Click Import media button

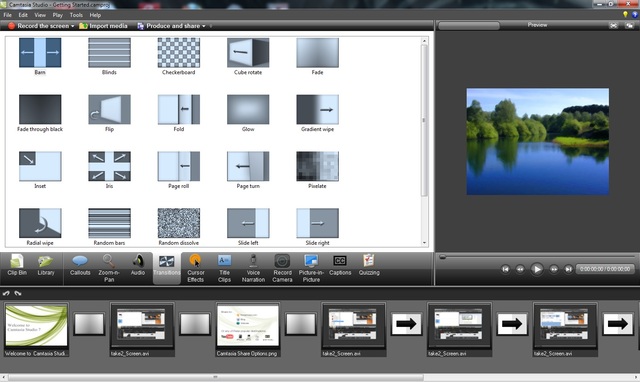pyautogui.click(x=103, y=26)
